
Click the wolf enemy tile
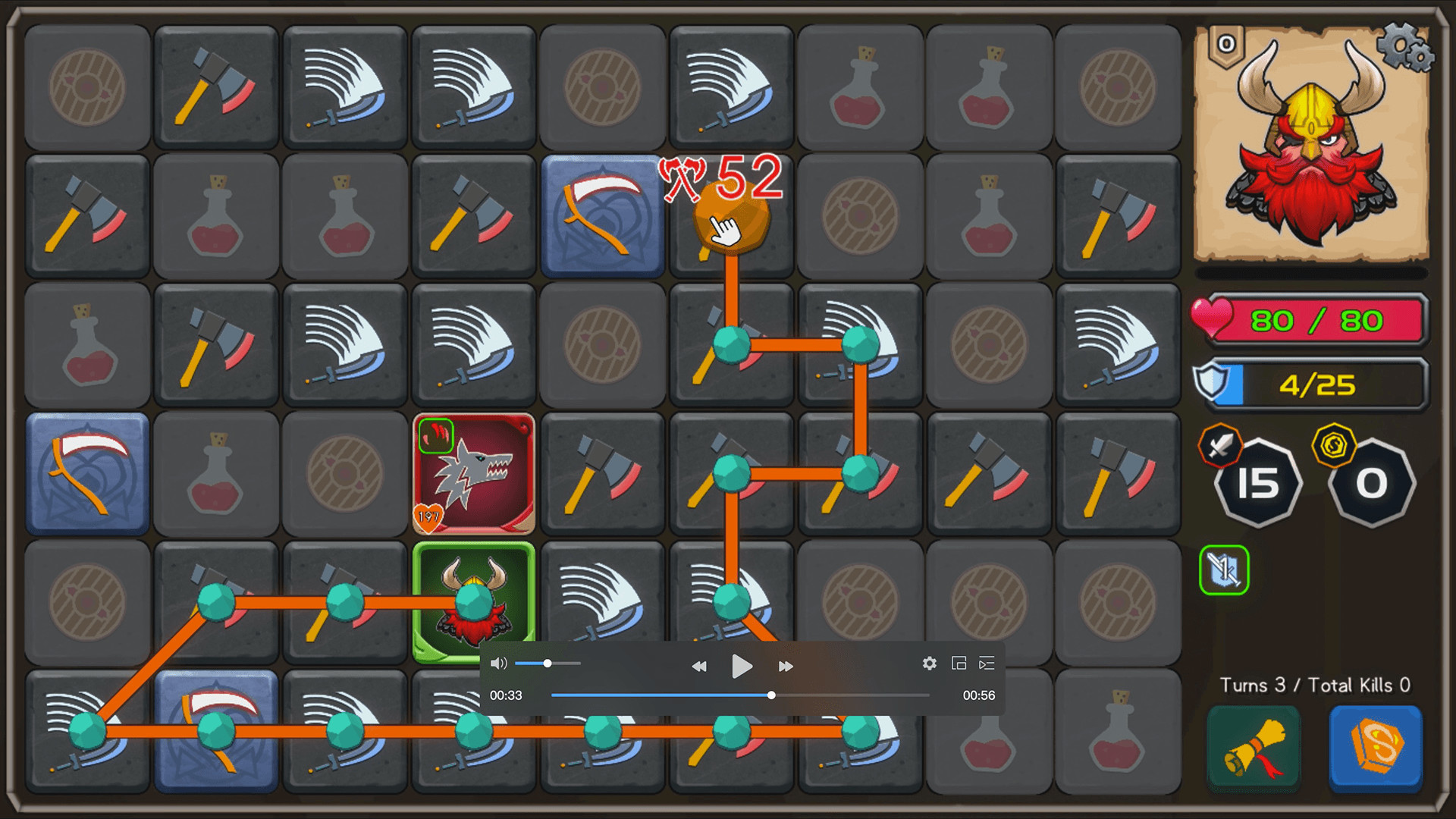tap(474, 474)
